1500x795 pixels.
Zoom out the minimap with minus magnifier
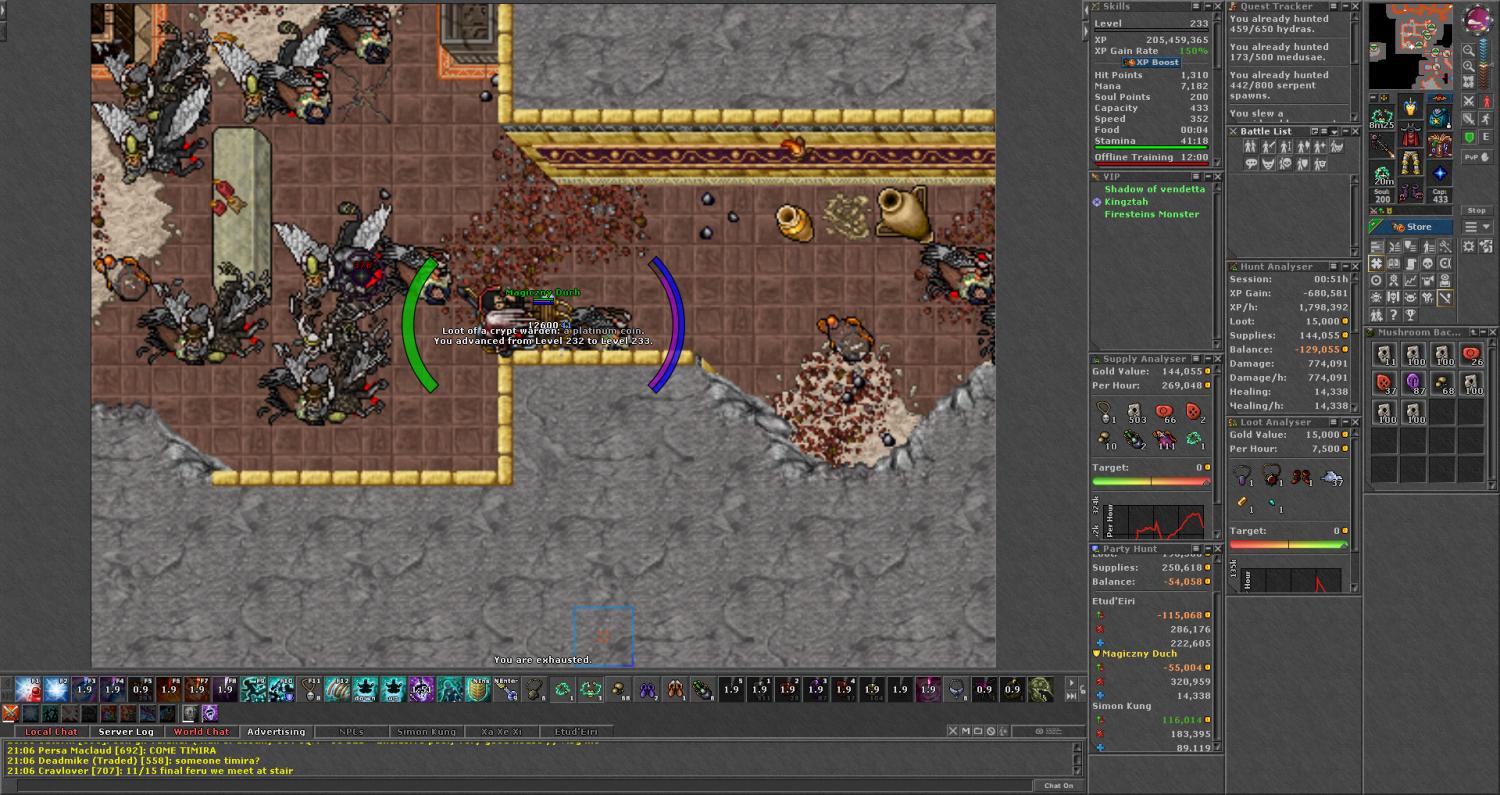[1469, 51]
